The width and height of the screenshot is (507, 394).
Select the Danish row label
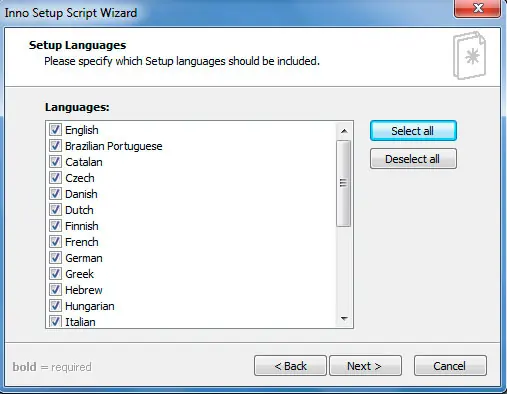pyautogui.click(x=81, y=194)
